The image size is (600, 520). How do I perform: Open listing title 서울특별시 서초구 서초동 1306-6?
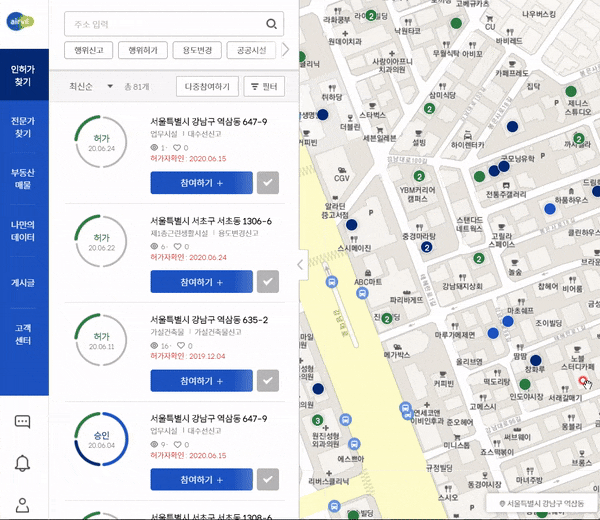pos(211,221)
